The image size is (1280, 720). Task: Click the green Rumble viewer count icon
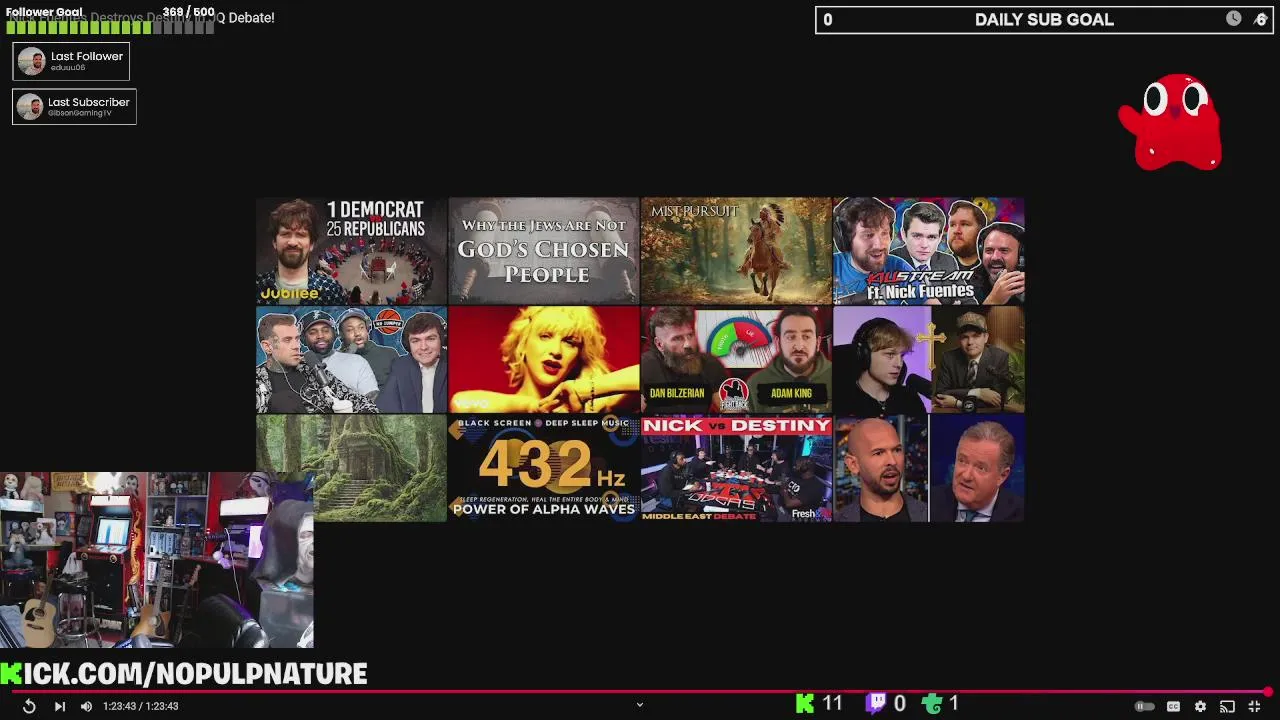932,704
